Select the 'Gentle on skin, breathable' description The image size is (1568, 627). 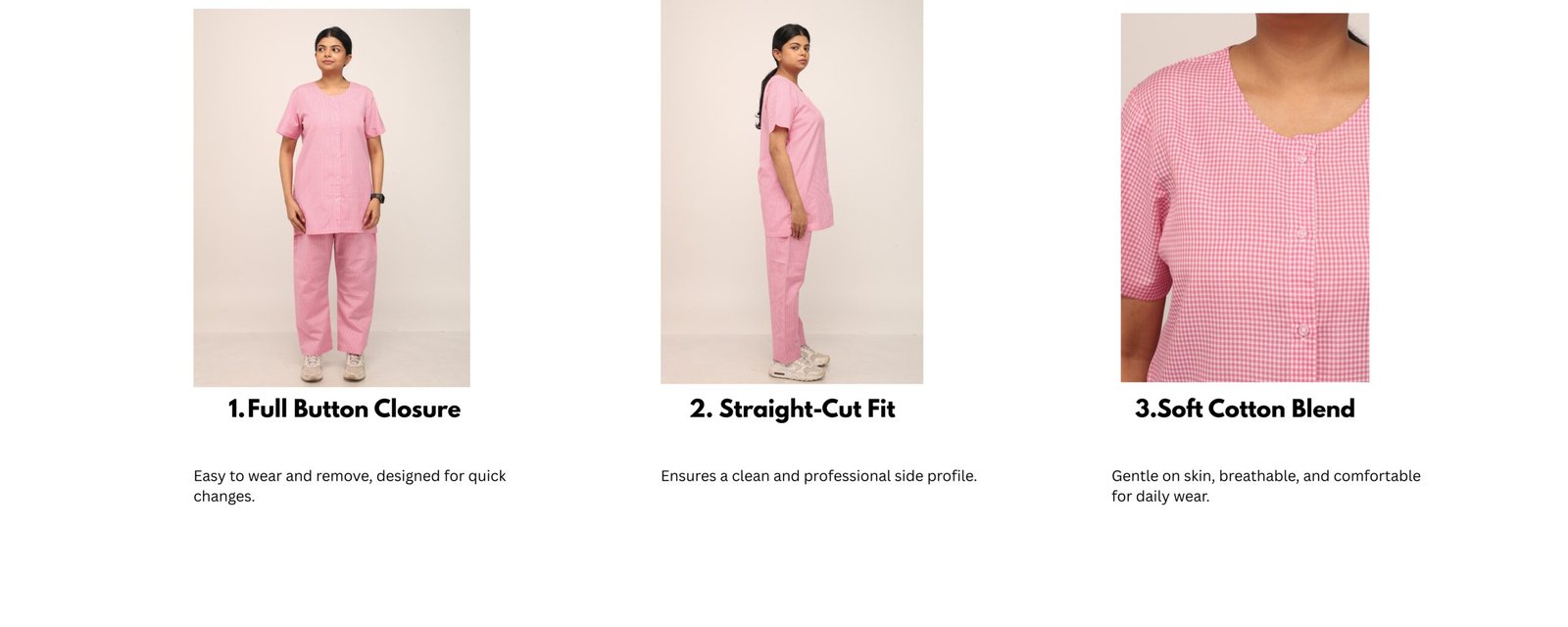(1266, 486)
